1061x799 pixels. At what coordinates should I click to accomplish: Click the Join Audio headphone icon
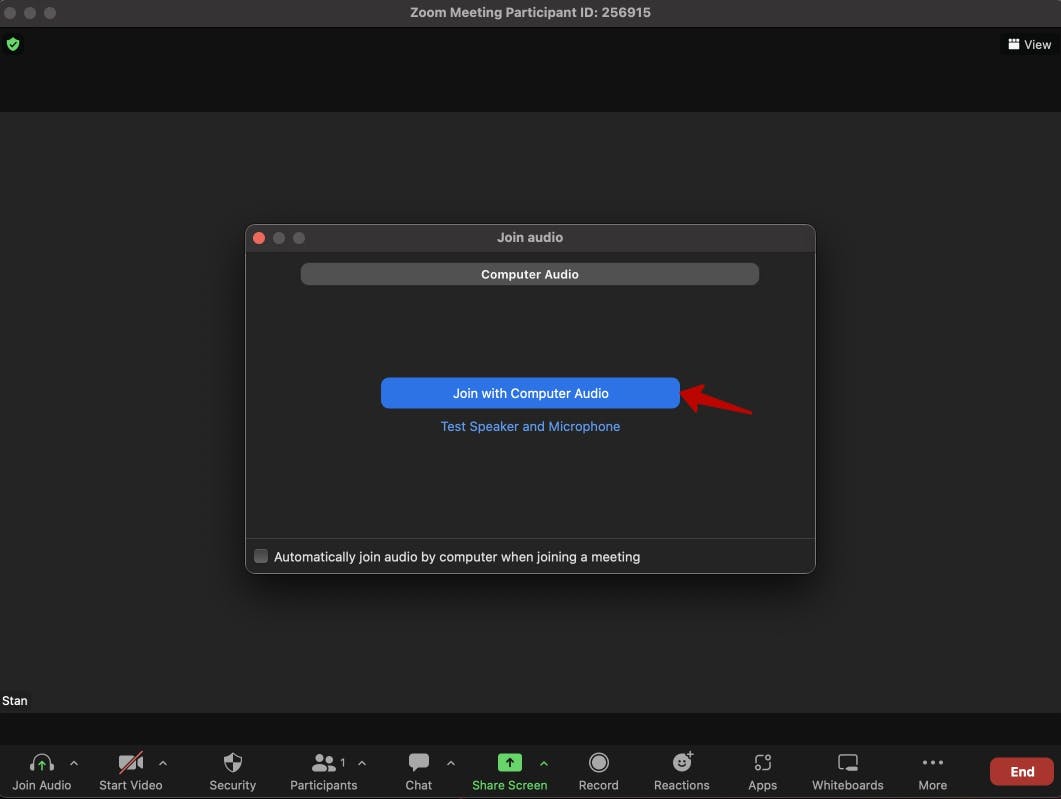(x=41, y=763)
